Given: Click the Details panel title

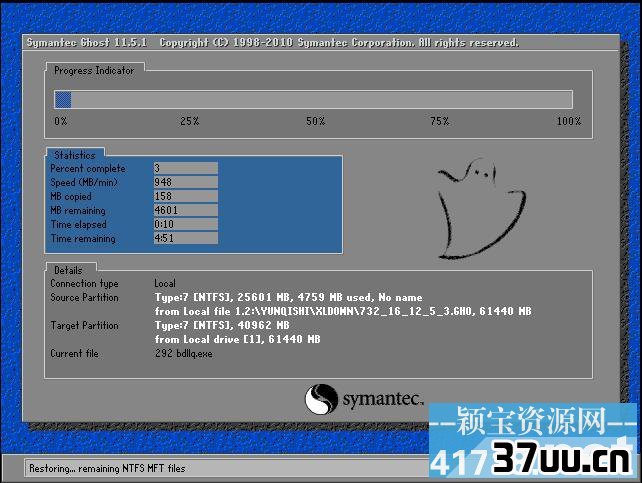Looking at the screenshot, I should coord(68,270).
